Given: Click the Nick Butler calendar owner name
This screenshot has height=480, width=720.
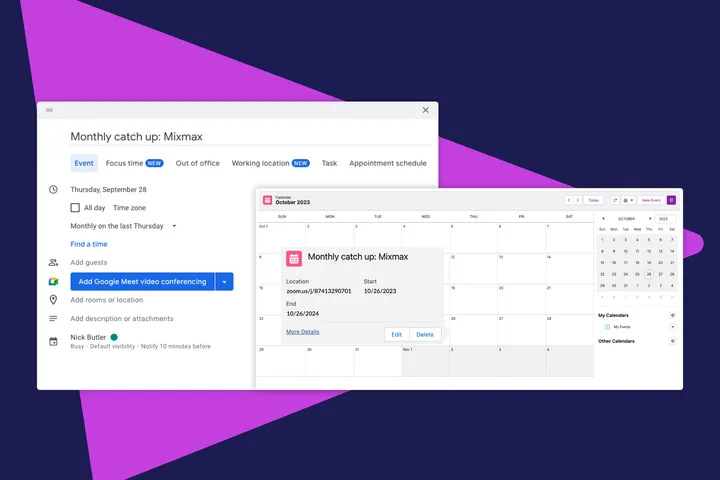Looking at the screenshot, I should (x=88, y=337).
